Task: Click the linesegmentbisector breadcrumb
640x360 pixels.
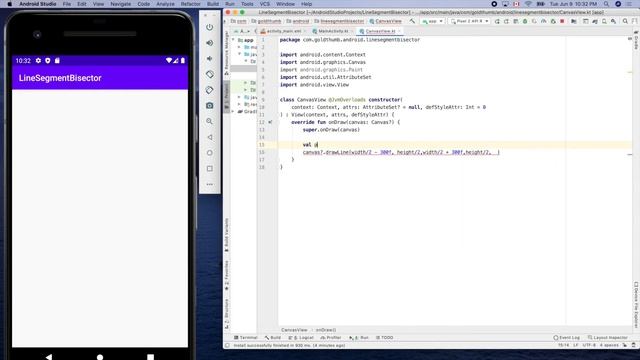Action: pos(339,21)
